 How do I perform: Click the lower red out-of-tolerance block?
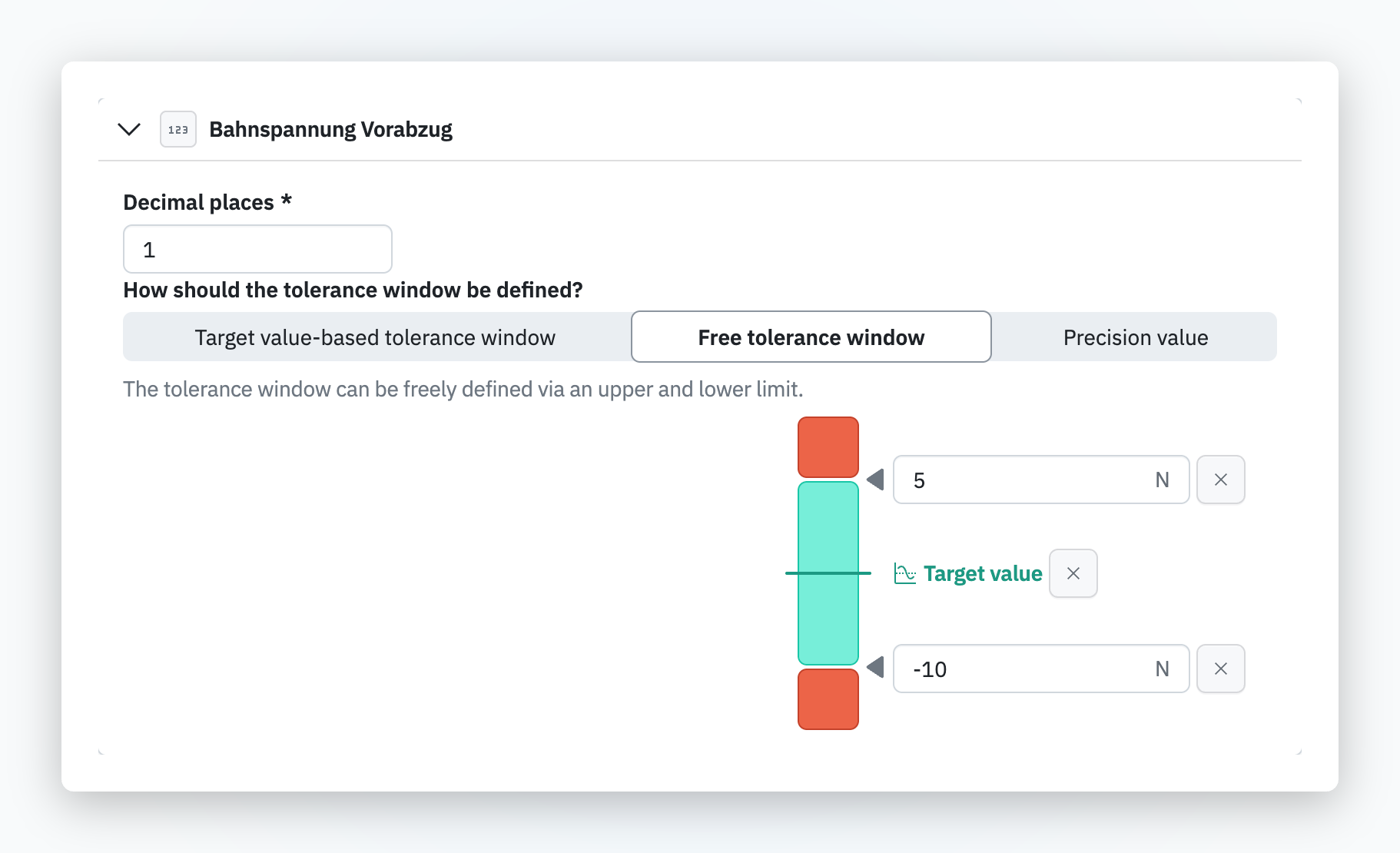click(x=828, y=699)
